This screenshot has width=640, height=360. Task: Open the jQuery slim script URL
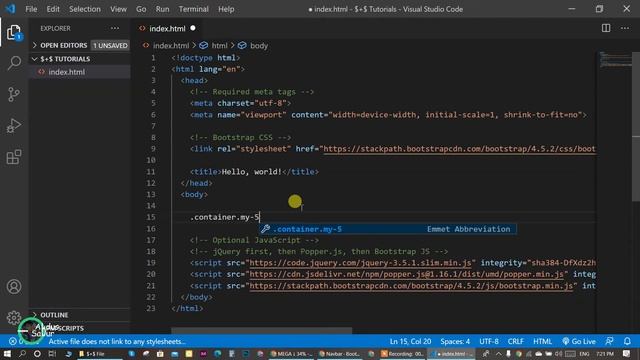[360, 263]
